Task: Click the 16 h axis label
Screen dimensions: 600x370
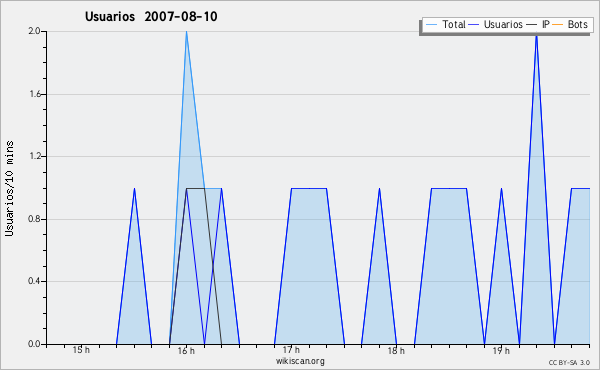Action: pos(186,350)
